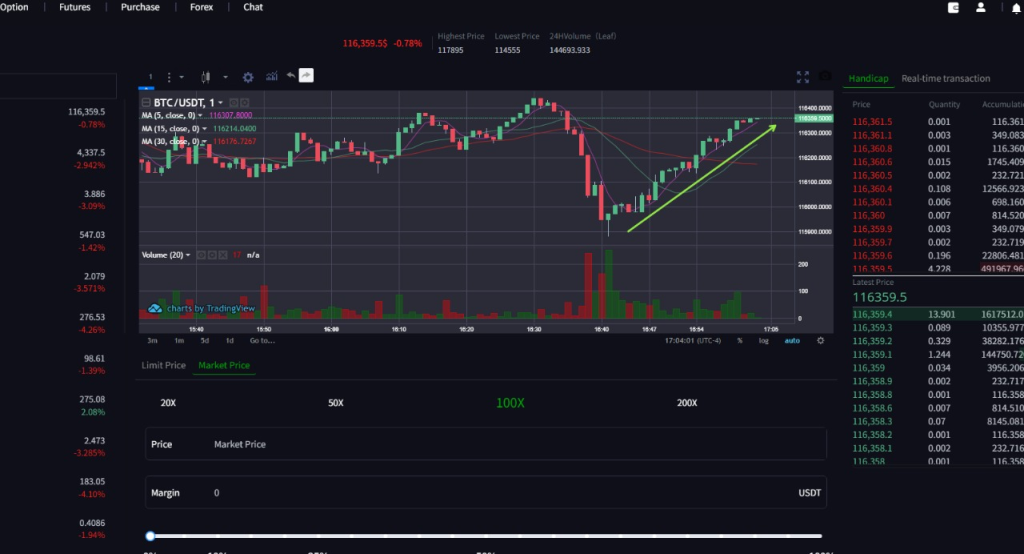Switch to the Real-time transaction tab
Viewport: 1024px width, 554px height.
pyautogui.click(x=945, y=78)
